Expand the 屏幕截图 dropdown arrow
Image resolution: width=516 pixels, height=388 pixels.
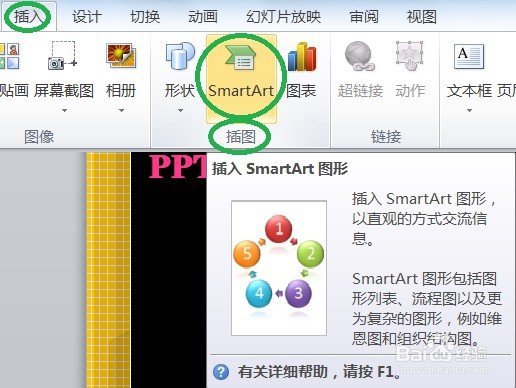(x=64, y=110)
